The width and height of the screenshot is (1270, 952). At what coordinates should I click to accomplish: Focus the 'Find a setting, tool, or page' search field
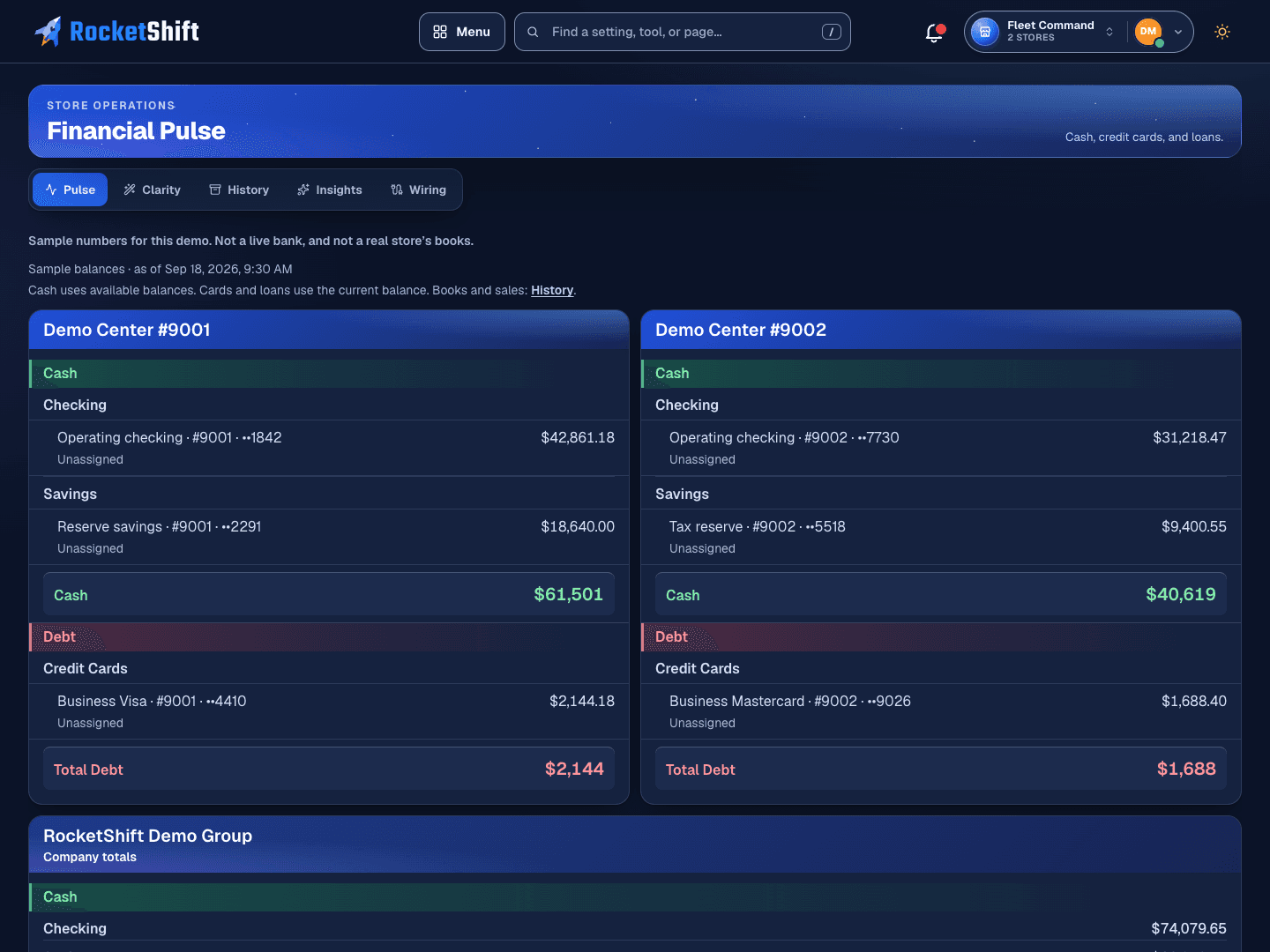click(683, 32)
